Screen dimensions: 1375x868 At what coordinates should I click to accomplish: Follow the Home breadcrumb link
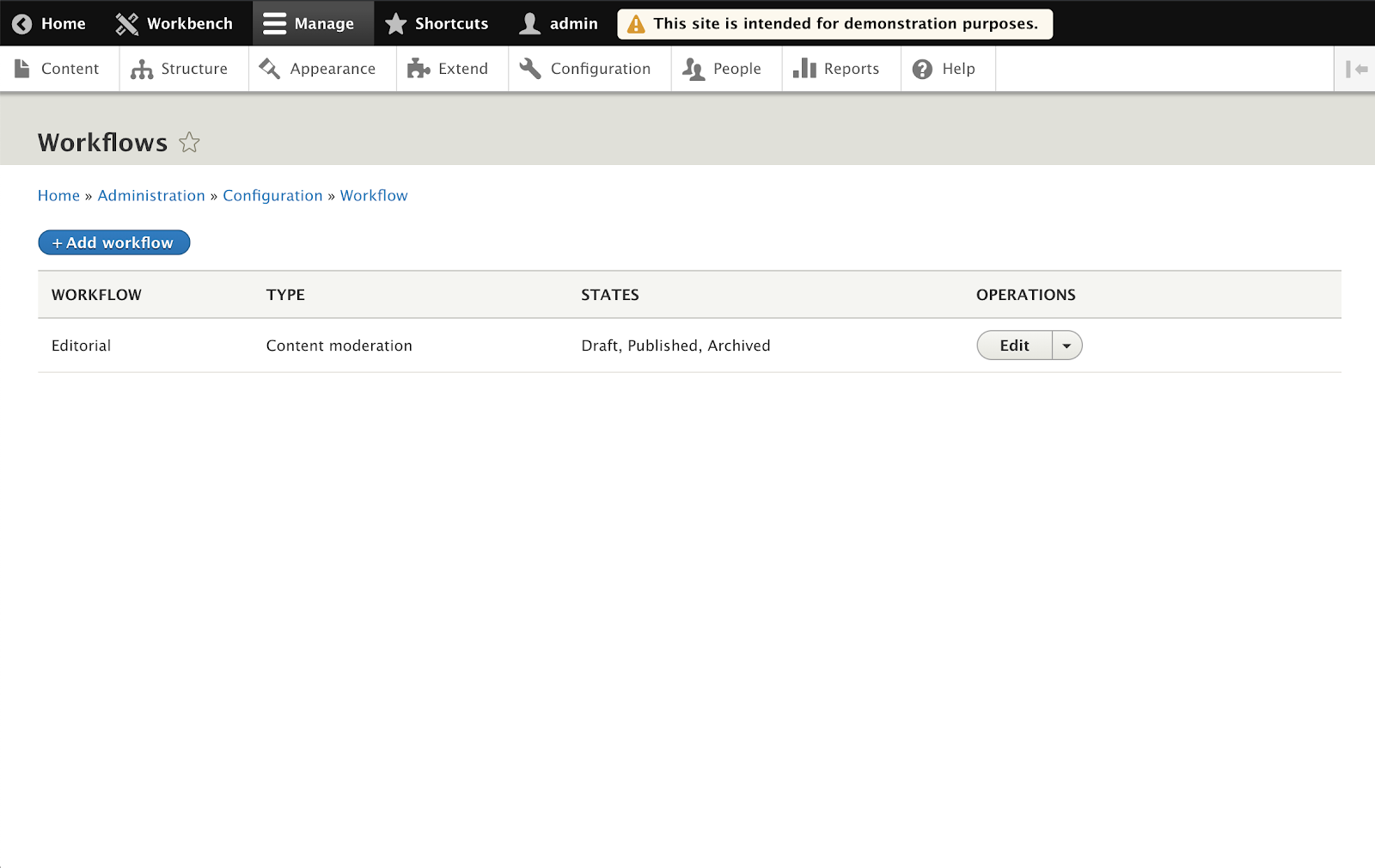[58, 196]
